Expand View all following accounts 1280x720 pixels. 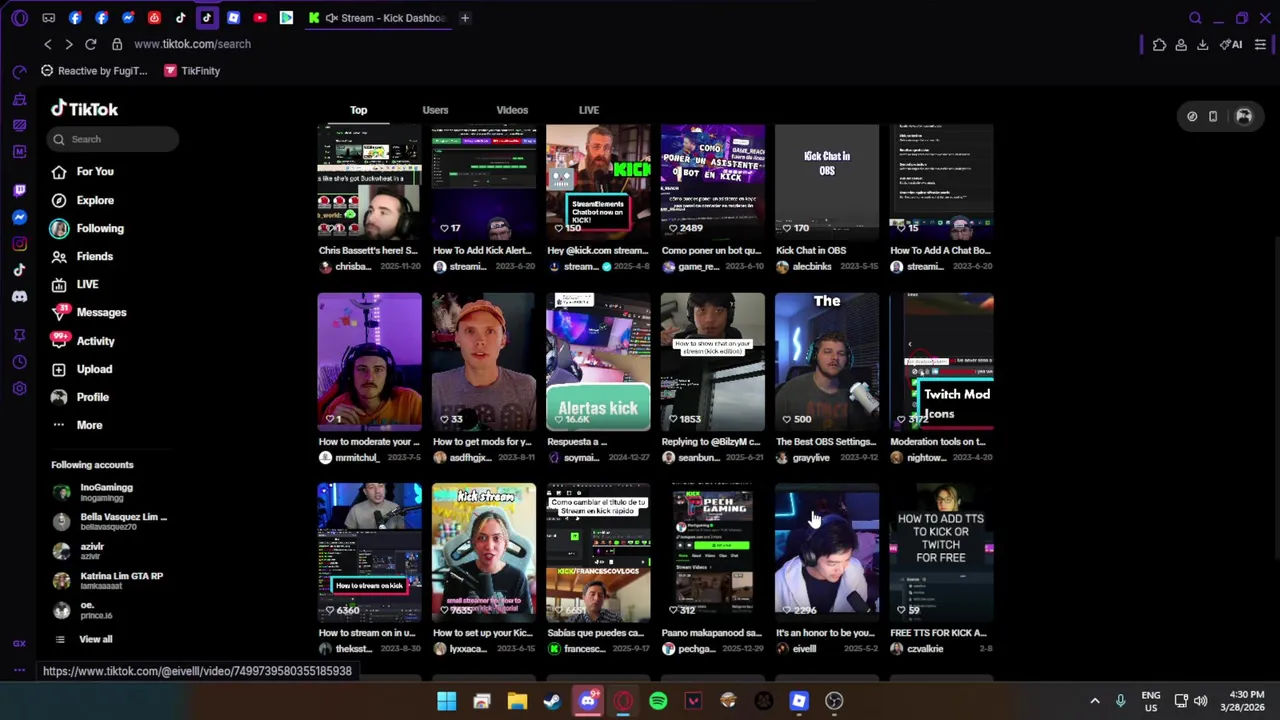pos(84,639)
